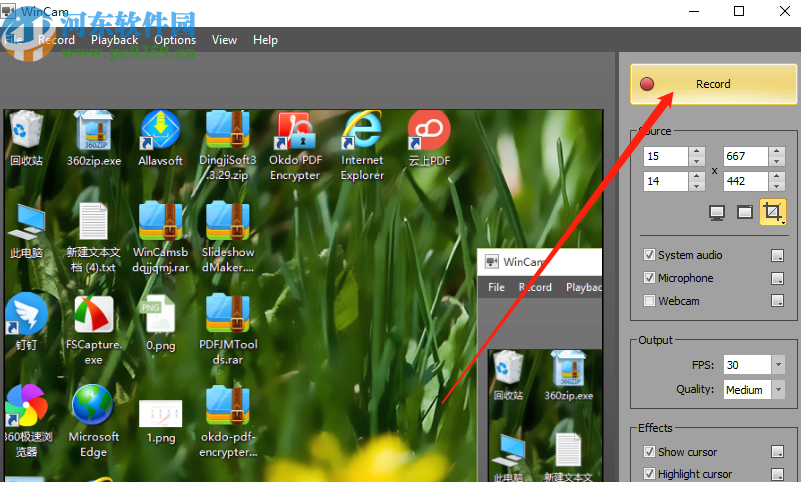Click the Y position field showing 14

click(x=666, y=181)
